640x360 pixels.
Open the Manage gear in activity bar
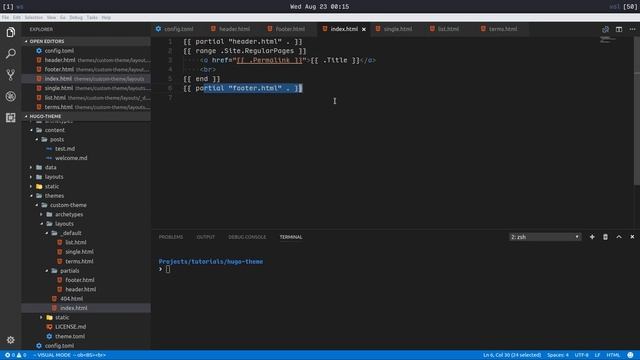tap(11, 340)
